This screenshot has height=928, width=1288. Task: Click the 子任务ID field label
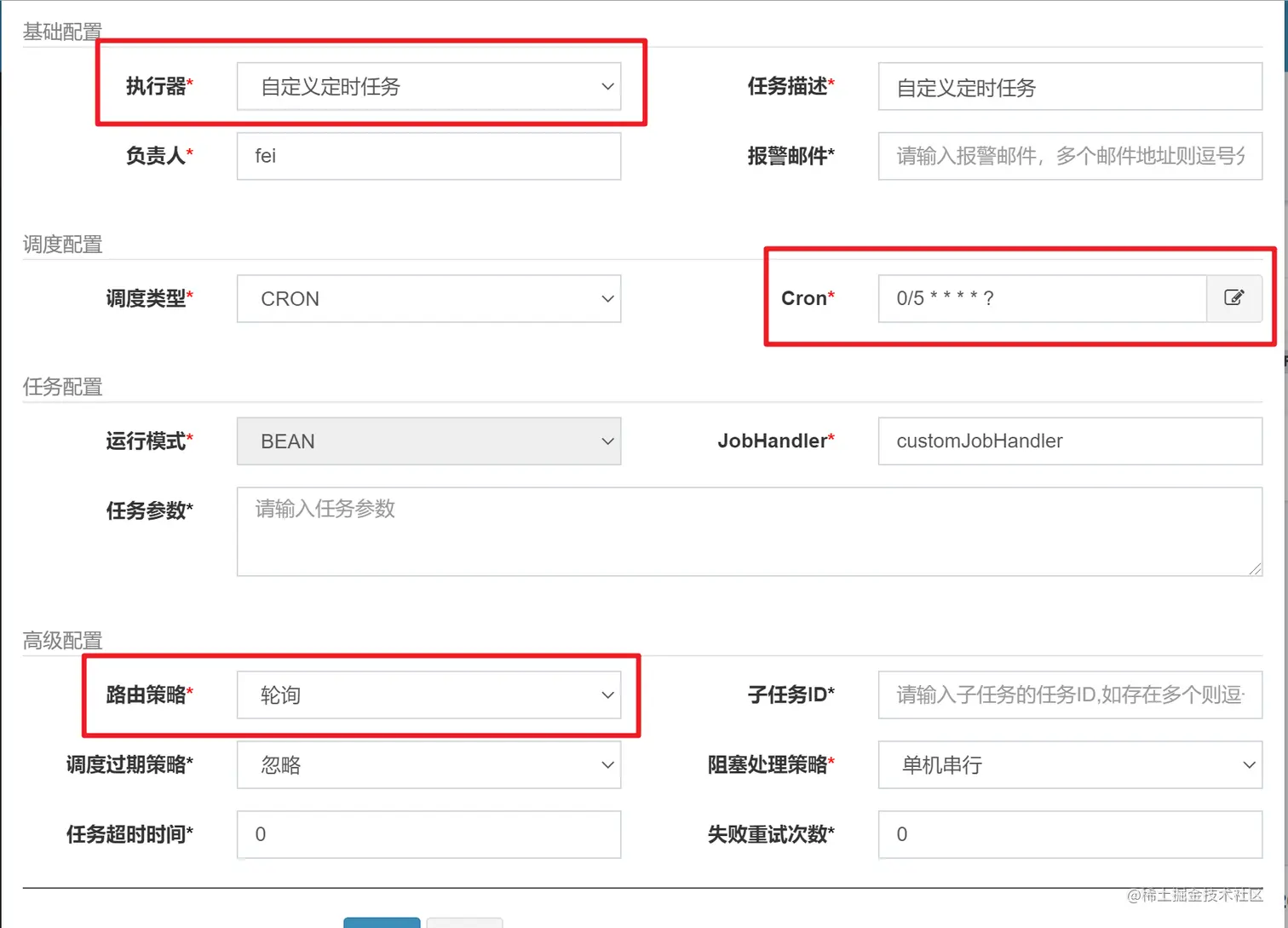pyautogui.click(x=791, y=695)
